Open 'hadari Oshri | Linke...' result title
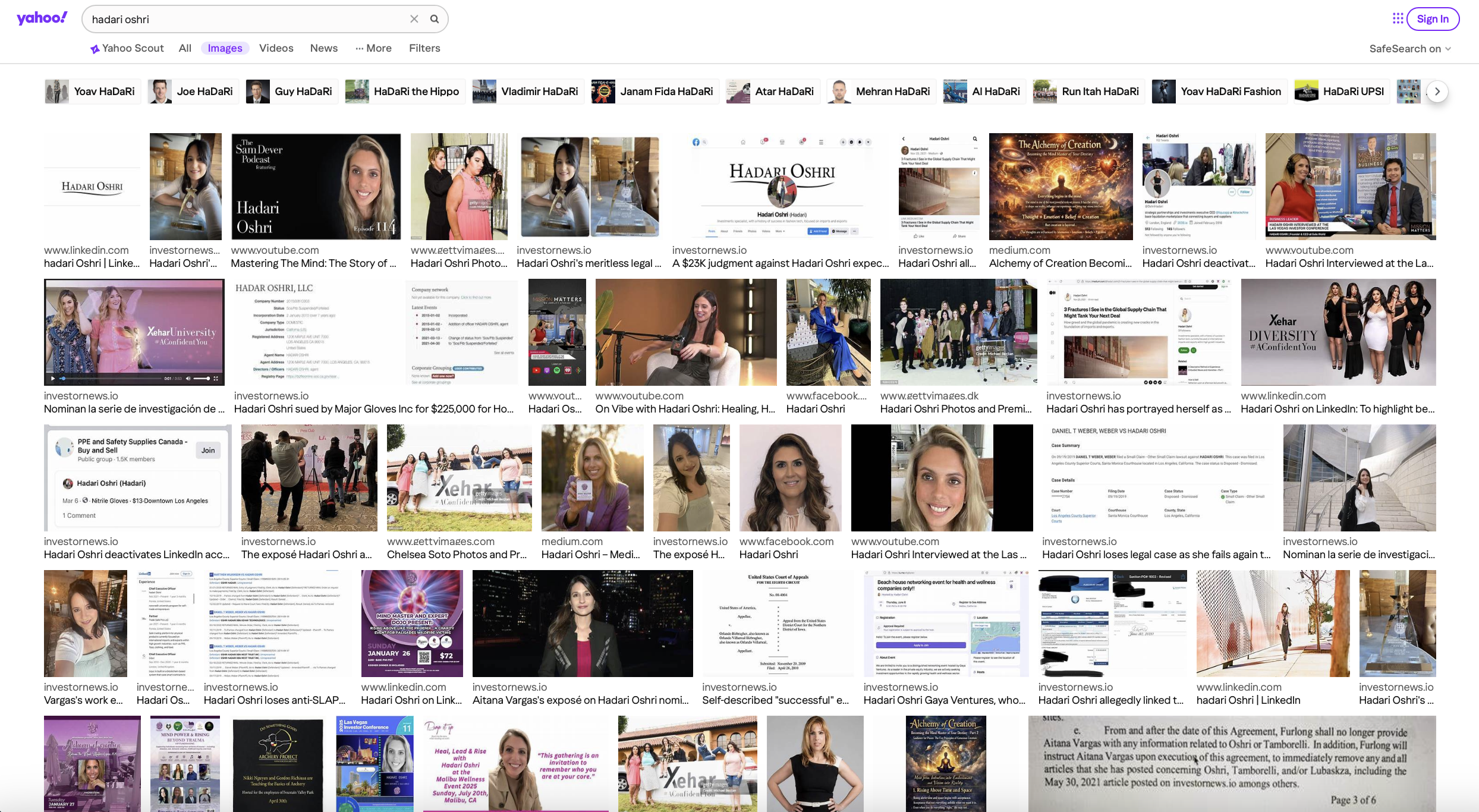 point(92,263)
